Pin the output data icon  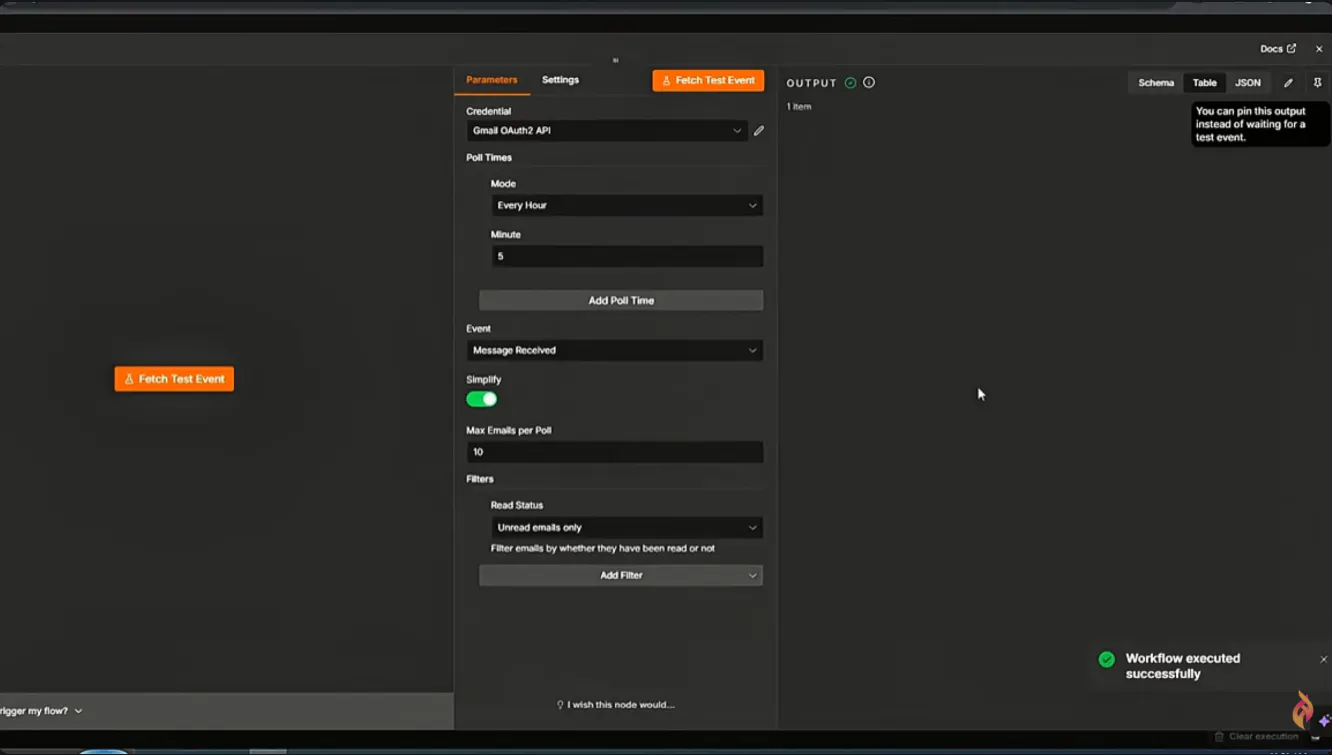pos(1317,83)
